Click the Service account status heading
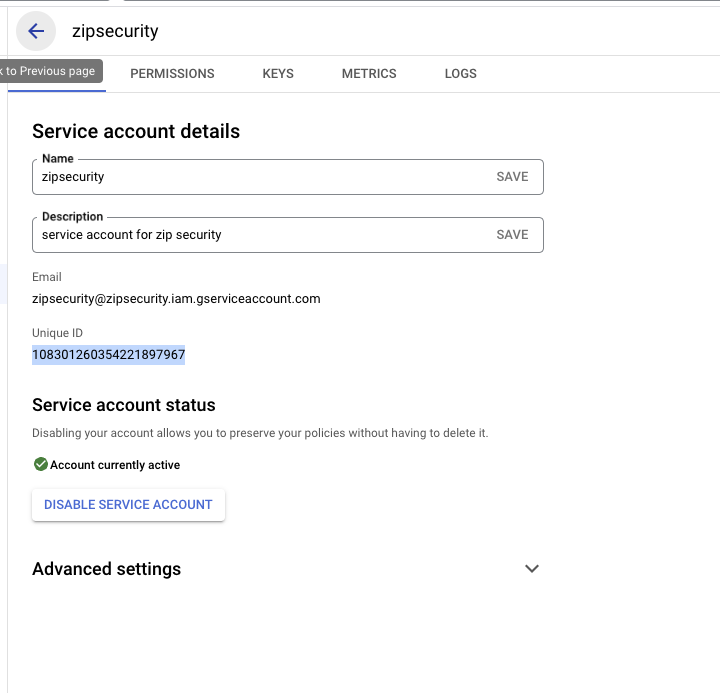 coord(124,405)
